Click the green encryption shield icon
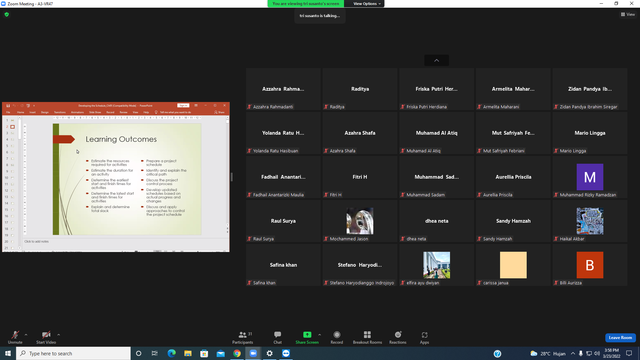This screenshot has height=360, width=640. 7,14
